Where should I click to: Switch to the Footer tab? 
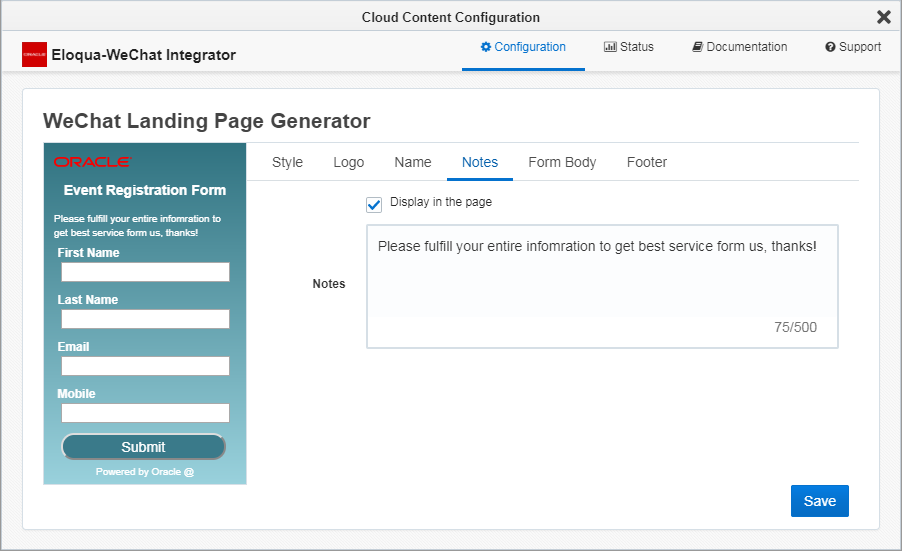[647, 162]
